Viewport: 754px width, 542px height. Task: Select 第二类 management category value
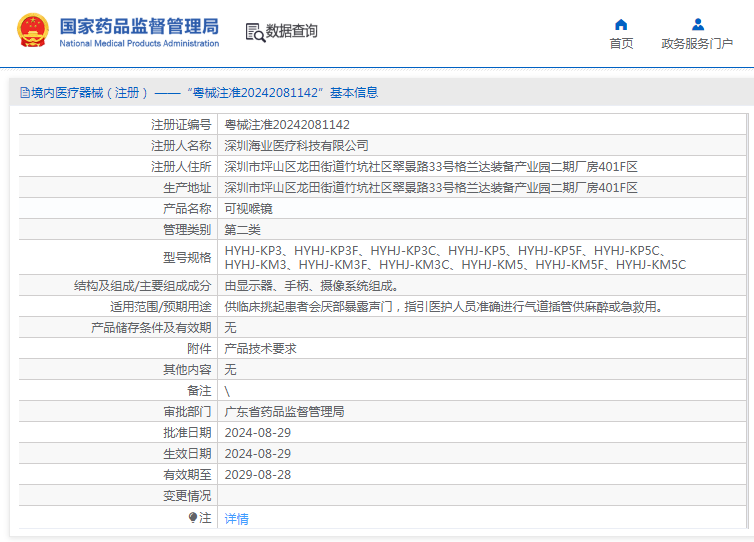point(242,230)
